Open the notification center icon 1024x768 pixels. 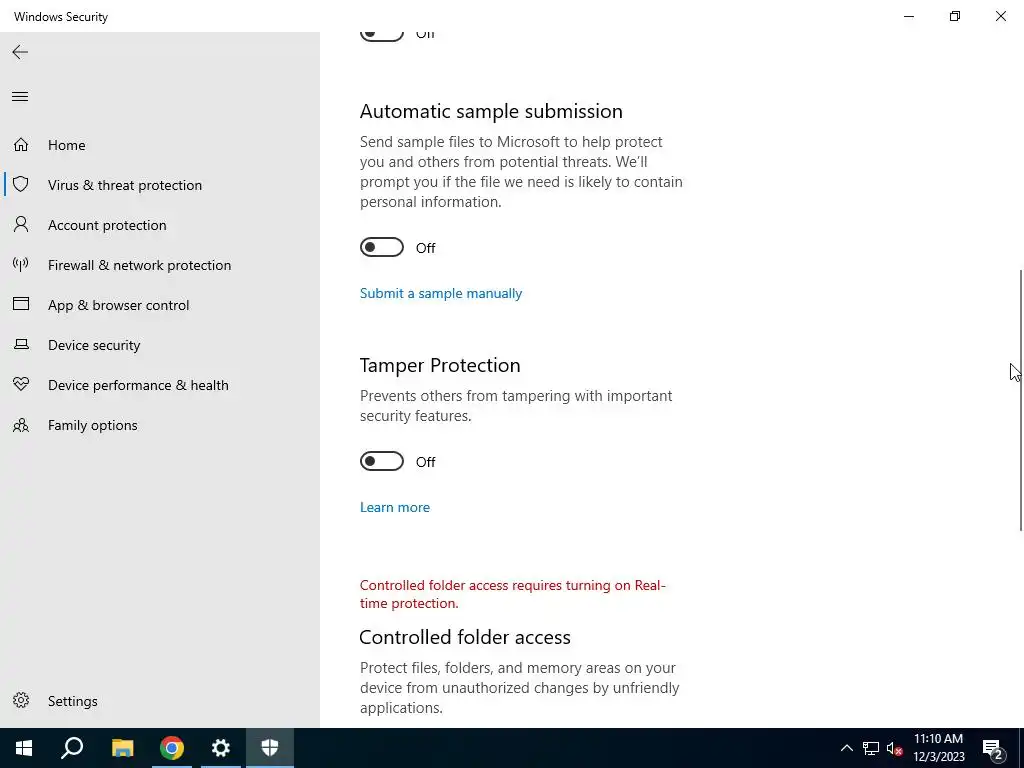[x=993, y=748]
